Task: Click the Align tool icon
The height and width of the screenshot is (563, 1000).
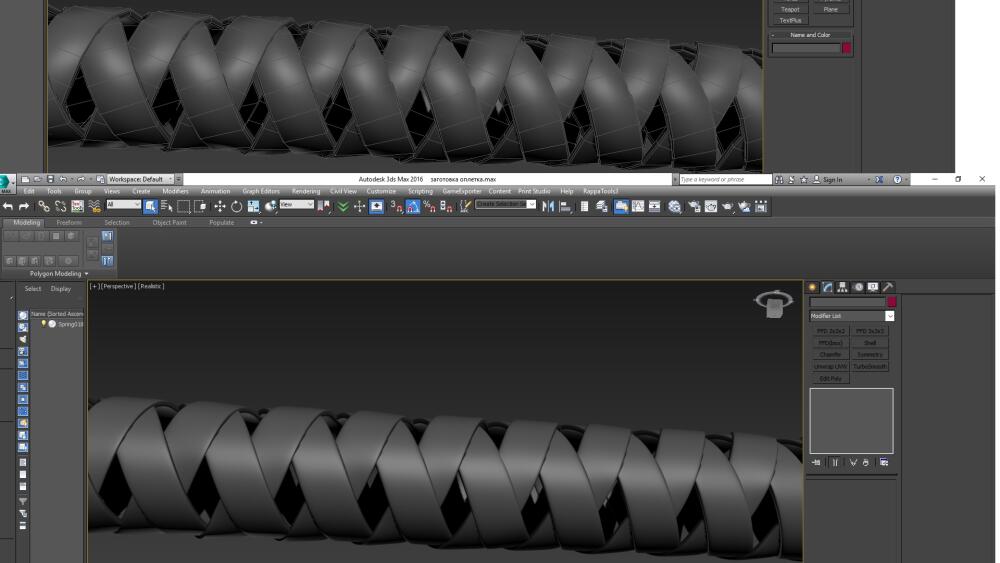Action: pyautogui.click(x=565, y=206)
